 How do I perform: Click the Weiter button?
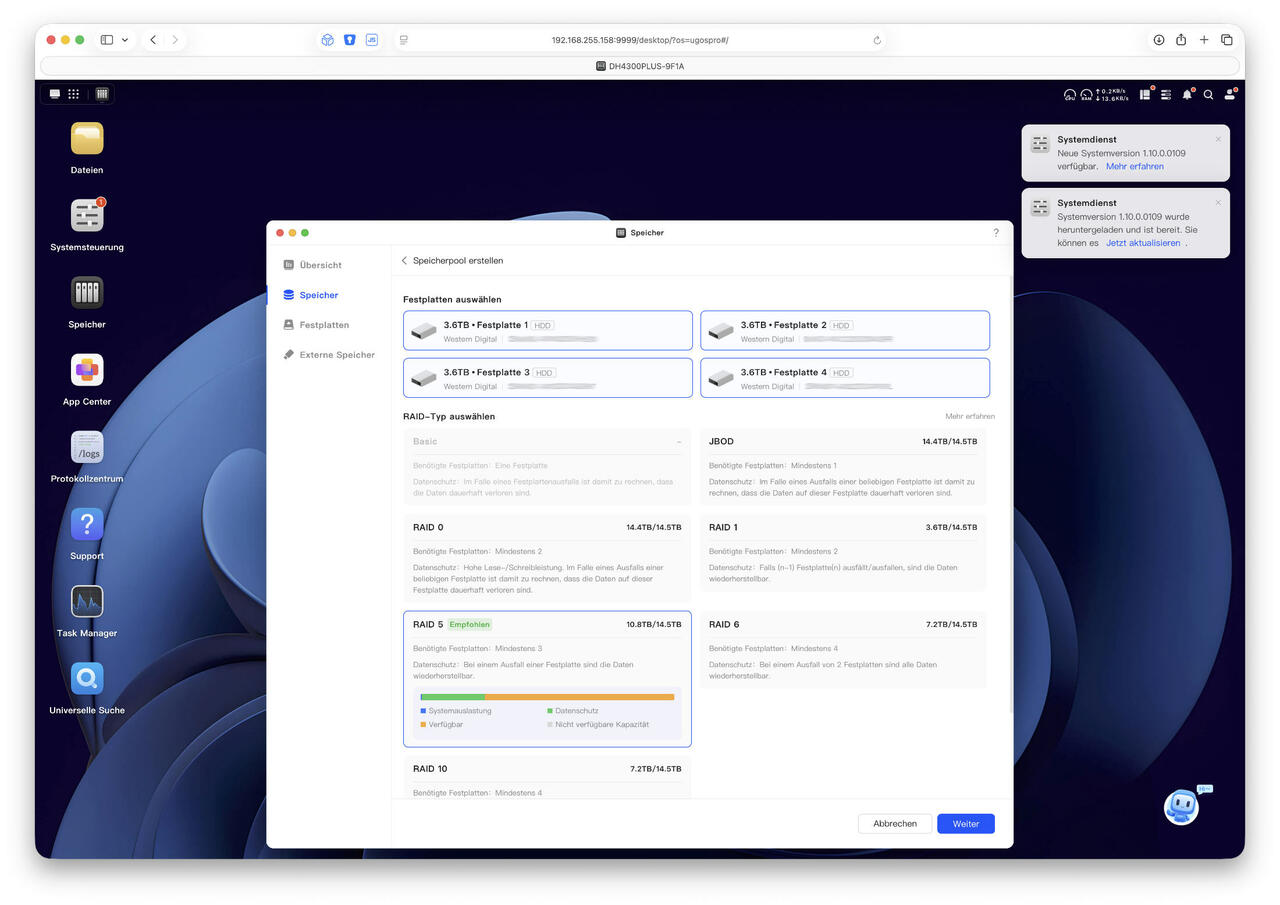click(965, 824)
